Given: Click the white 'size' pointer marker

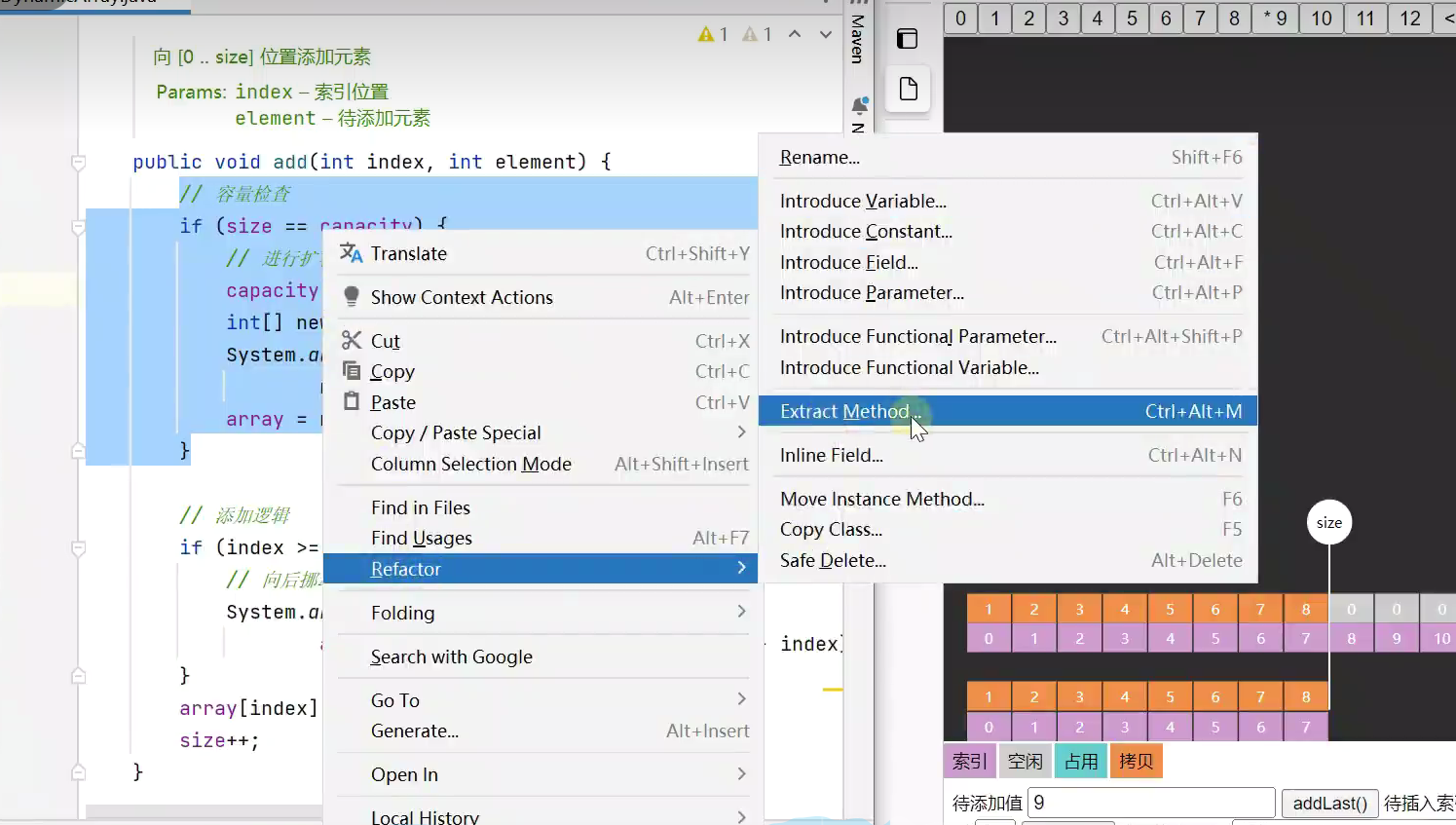Looking at the screenshot, I should pyautogui.click(x=1329, y=523).
